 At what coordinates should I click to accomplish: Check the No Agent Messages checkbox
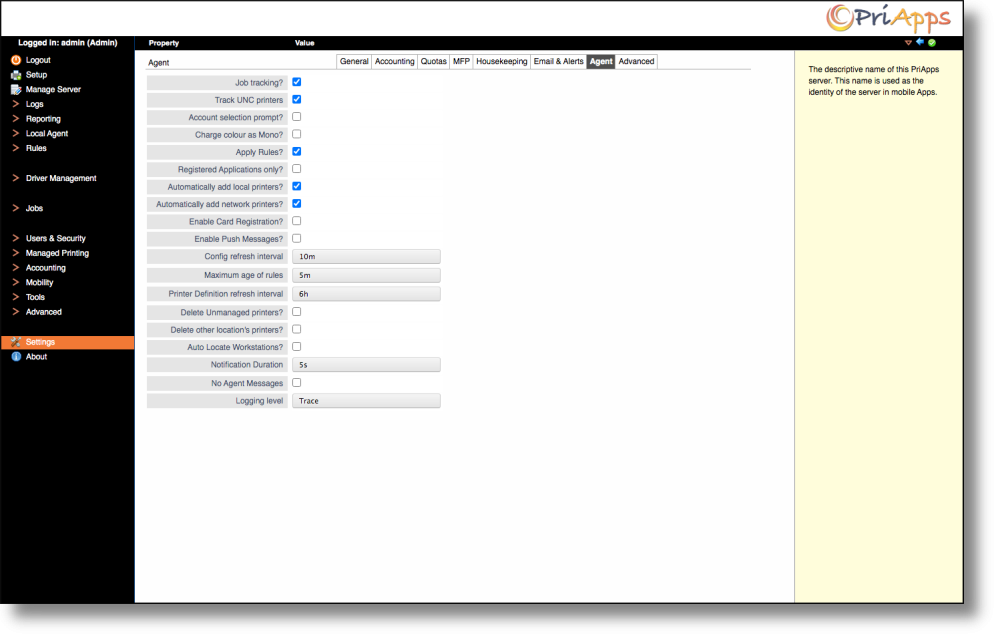(297, 382)
